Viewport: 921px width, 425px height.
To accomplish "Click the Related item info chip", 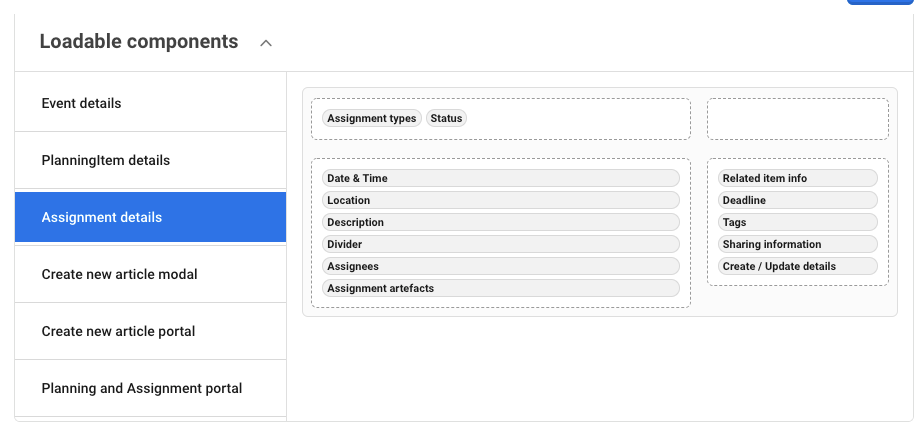I will point(797,178).
